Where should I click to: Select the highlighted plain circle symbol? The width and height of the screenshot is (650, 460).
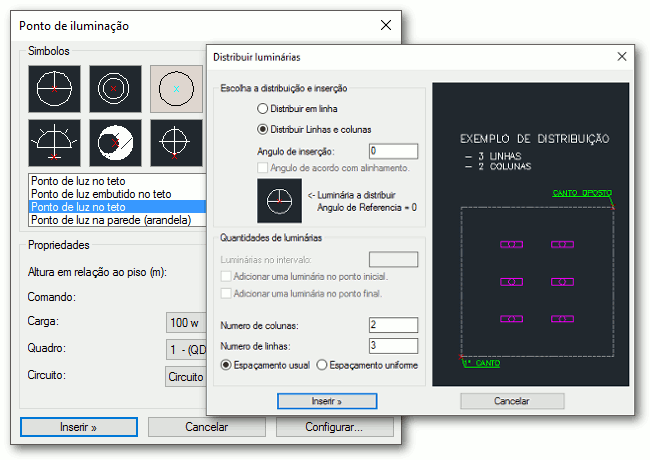pos(176,89)
